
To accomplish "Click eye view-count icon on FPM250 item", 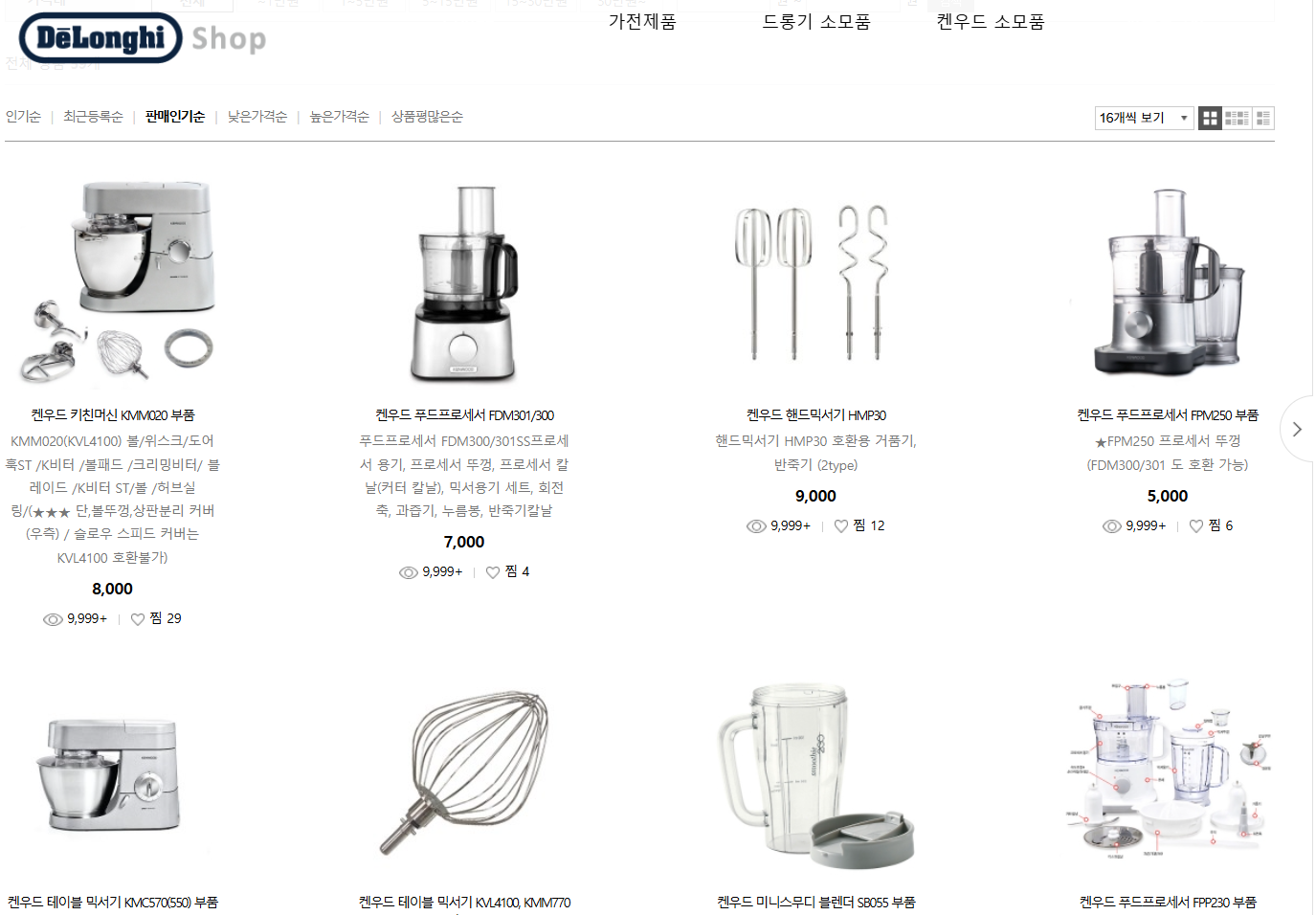I will (x=1112, y=525).
